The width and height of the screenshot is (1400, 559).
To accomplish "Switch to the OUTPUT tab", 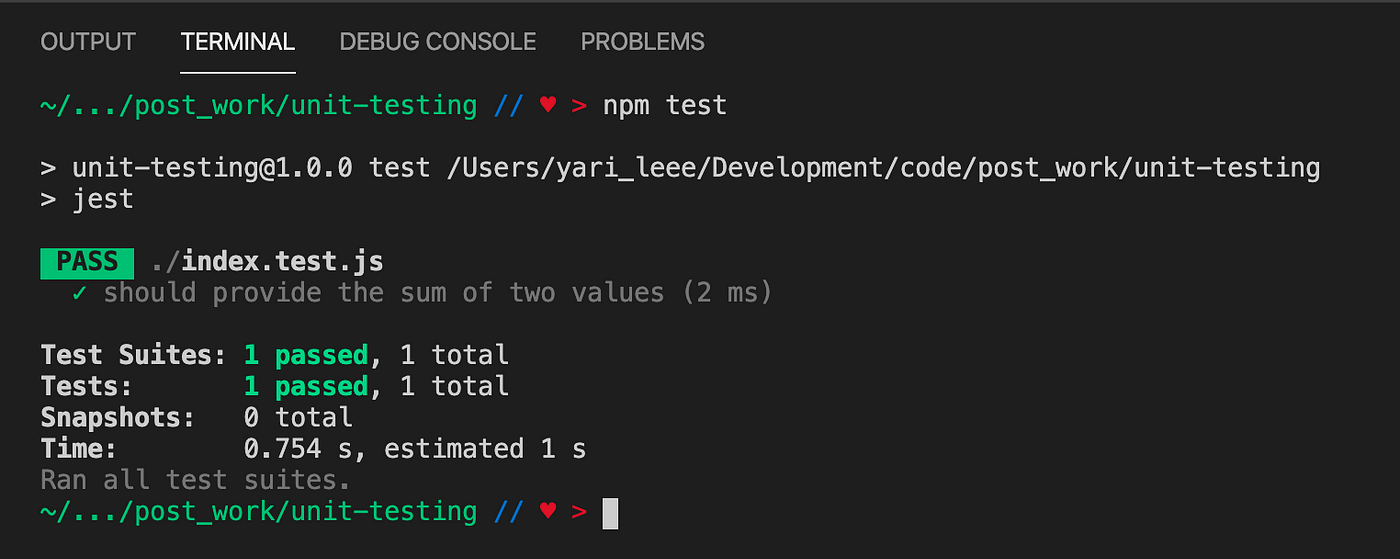I will pyautogui.click(x=88, y=42).
